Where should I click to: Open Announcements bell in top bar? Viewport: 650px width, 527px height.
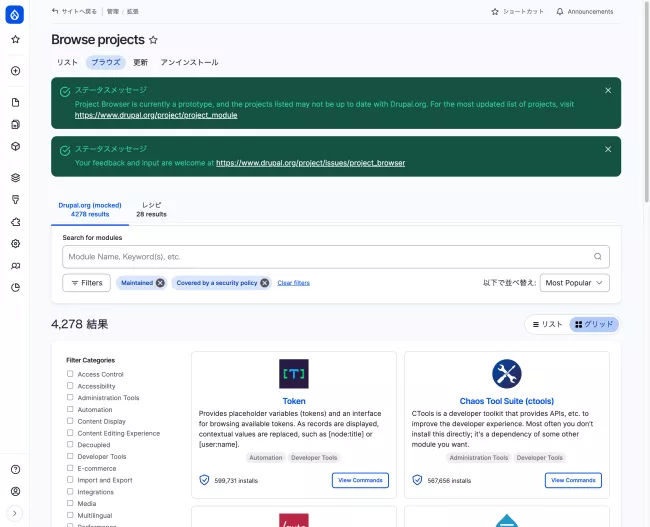585,12
